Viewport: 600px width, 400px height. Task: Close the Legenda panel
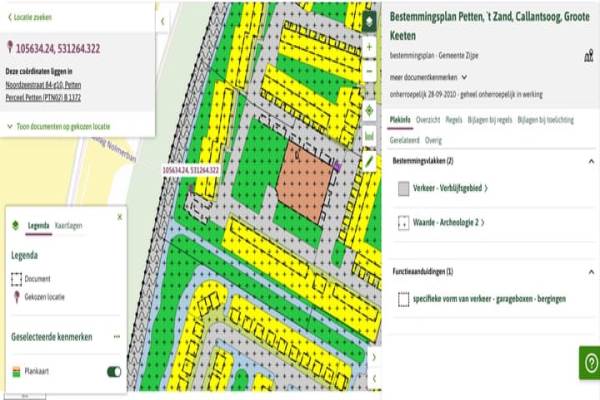120,216
